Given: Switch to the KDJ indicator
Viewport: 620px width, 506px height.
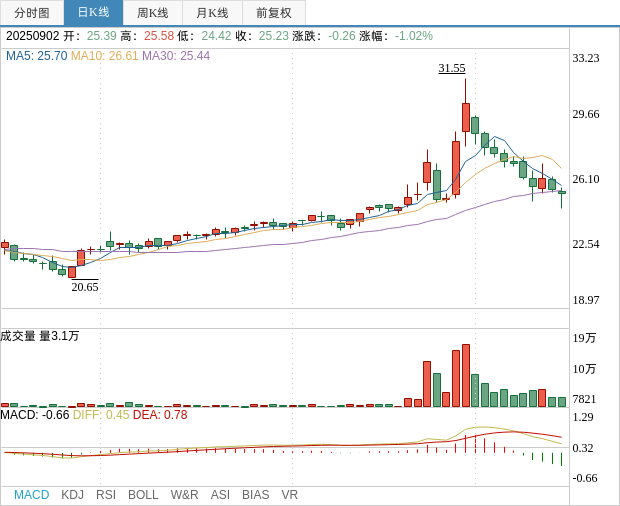Looking at the screenshot, I should (72, 495).
